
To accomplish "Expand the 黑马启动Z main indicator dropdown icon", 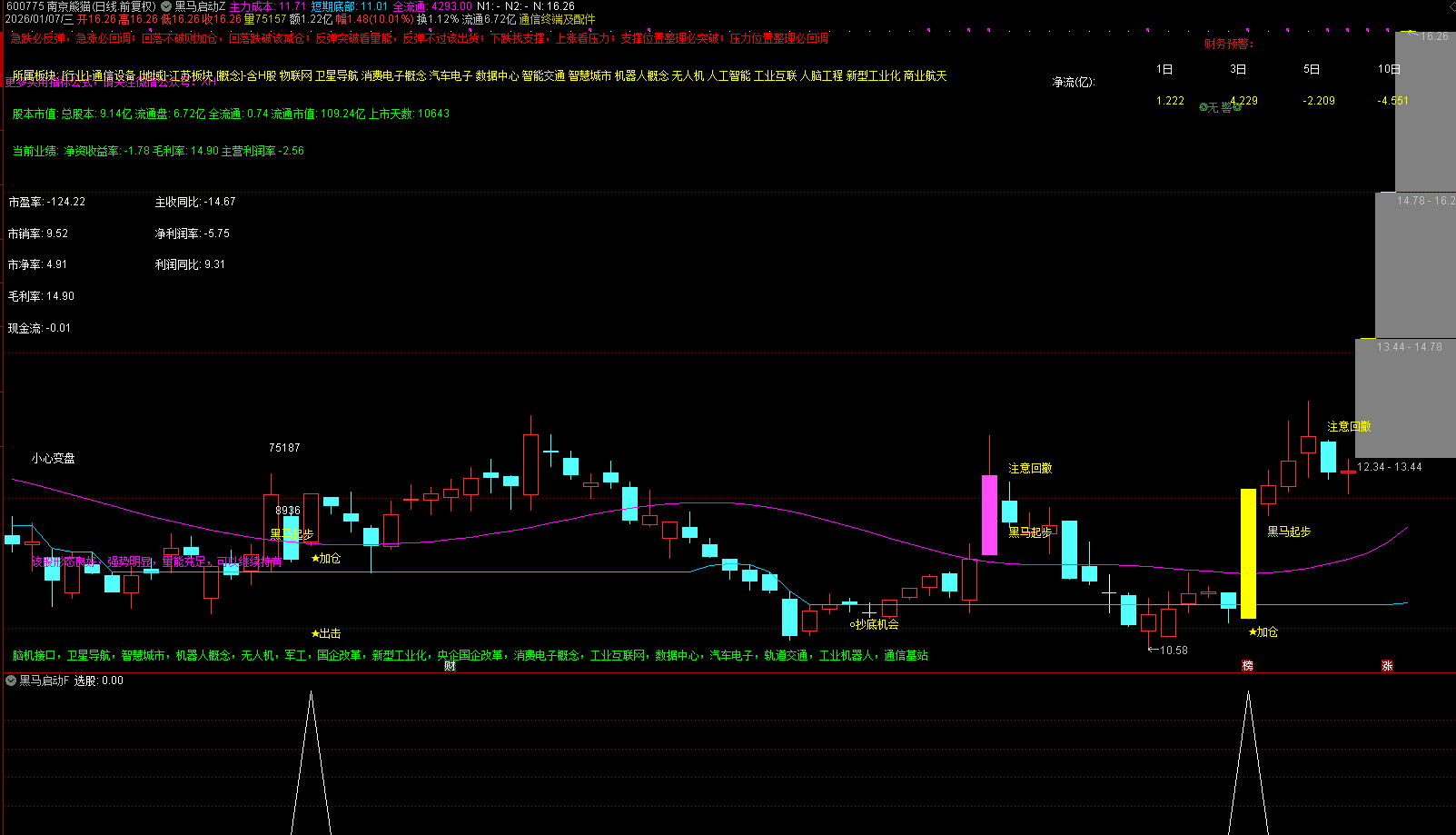I will tap(166, 6).
